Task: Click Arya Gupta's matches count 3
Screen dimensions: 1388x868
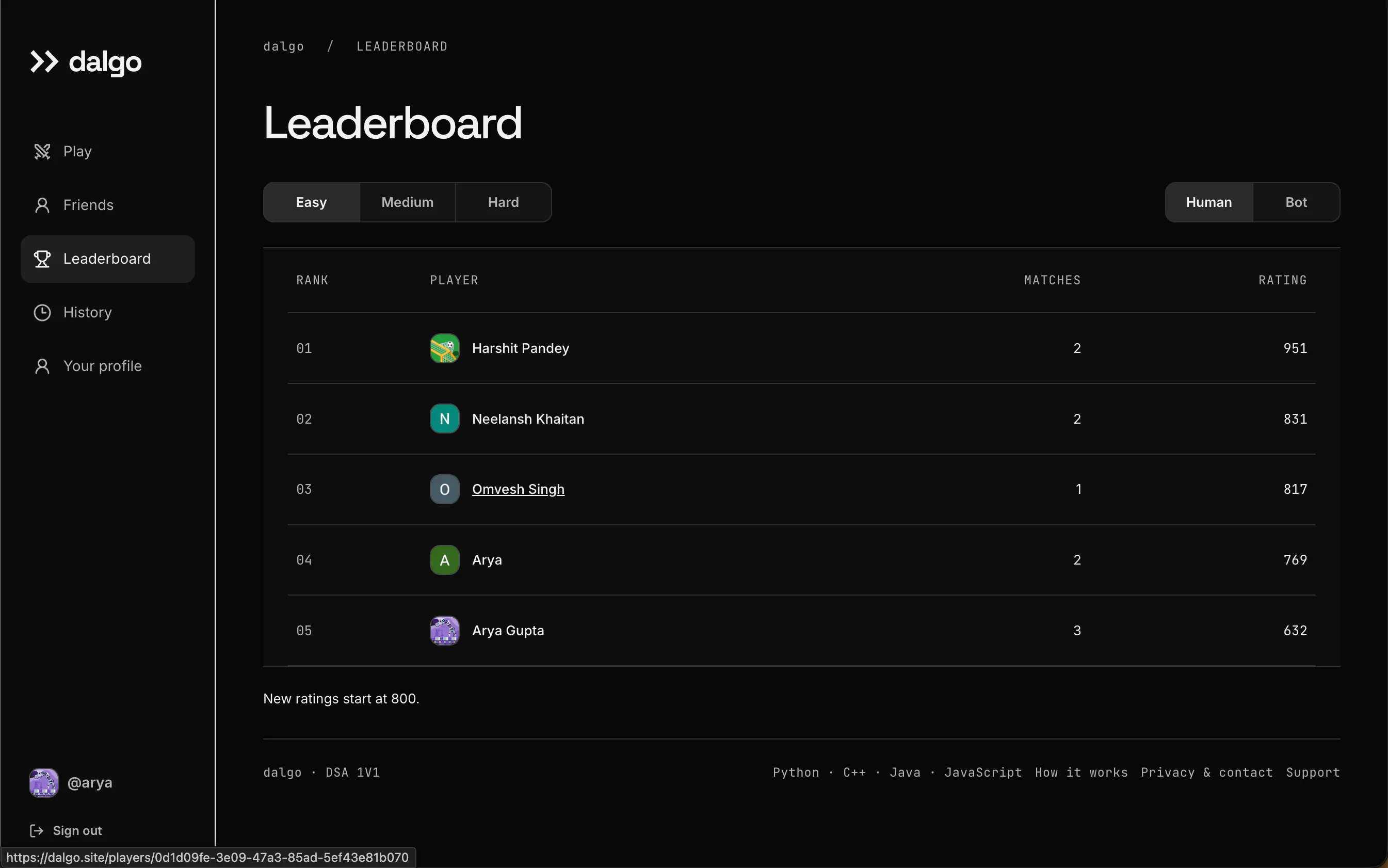Action: click(1077, 630)
